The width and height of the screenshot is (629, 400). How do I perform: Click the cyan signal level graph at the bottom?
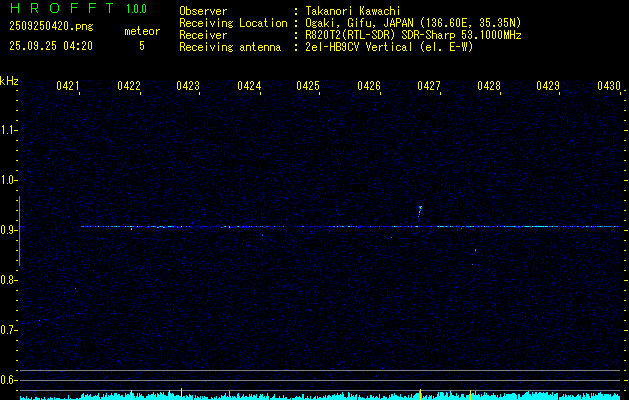pyautogui.click(x=320, y=396)
